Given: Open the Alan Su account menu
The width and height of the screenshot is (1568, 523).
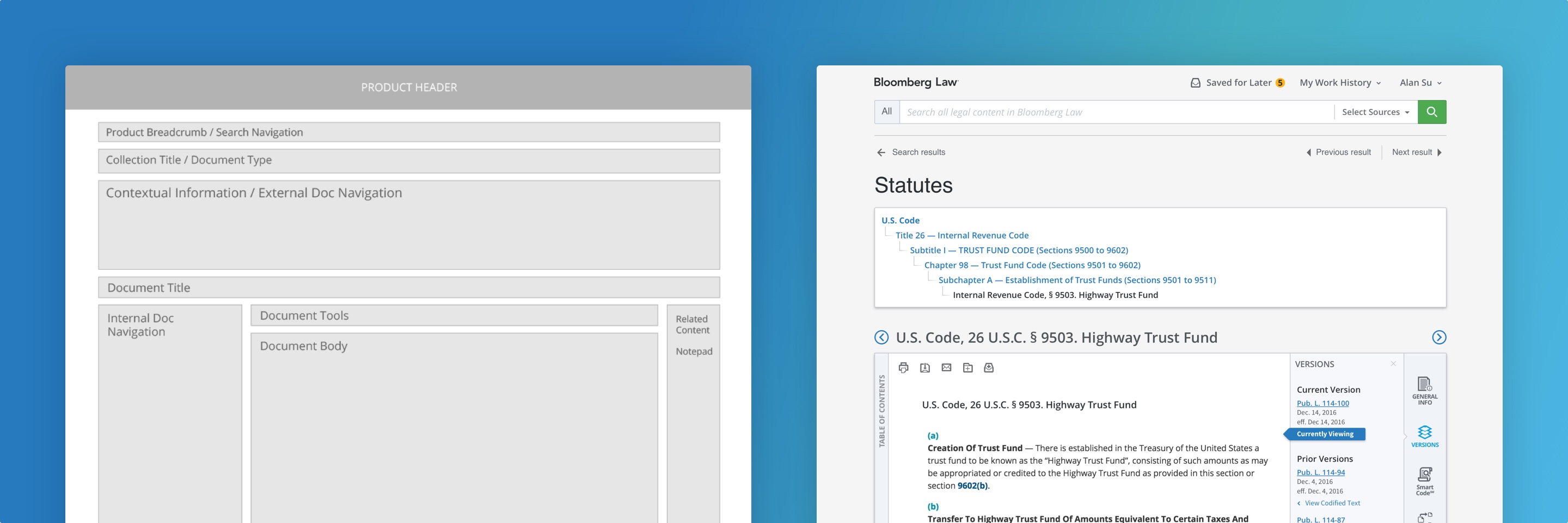Looking at the screenshot, I should pos(1420,83).
